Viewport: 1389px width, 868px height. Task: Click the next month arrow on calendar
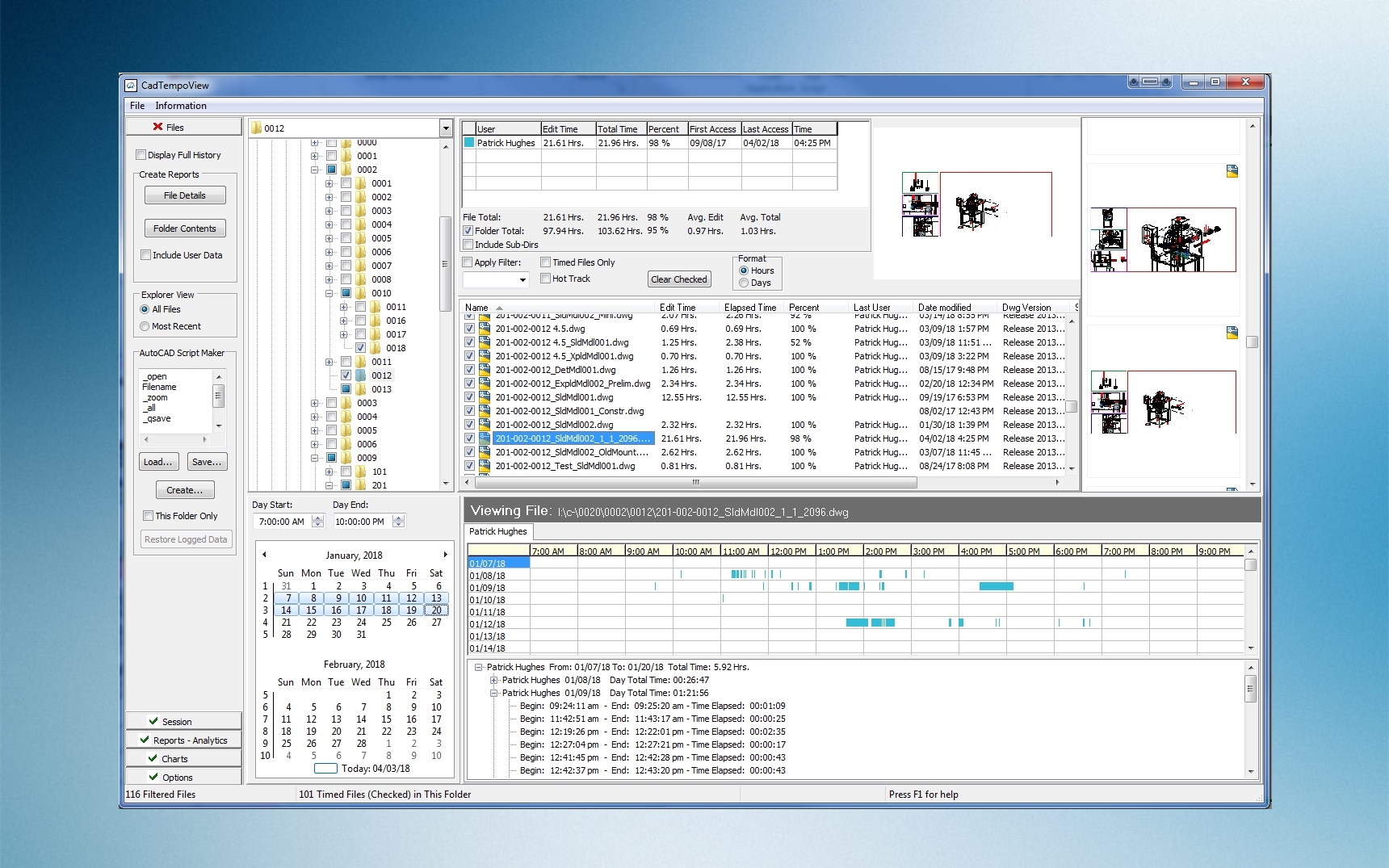click(445, 555)
